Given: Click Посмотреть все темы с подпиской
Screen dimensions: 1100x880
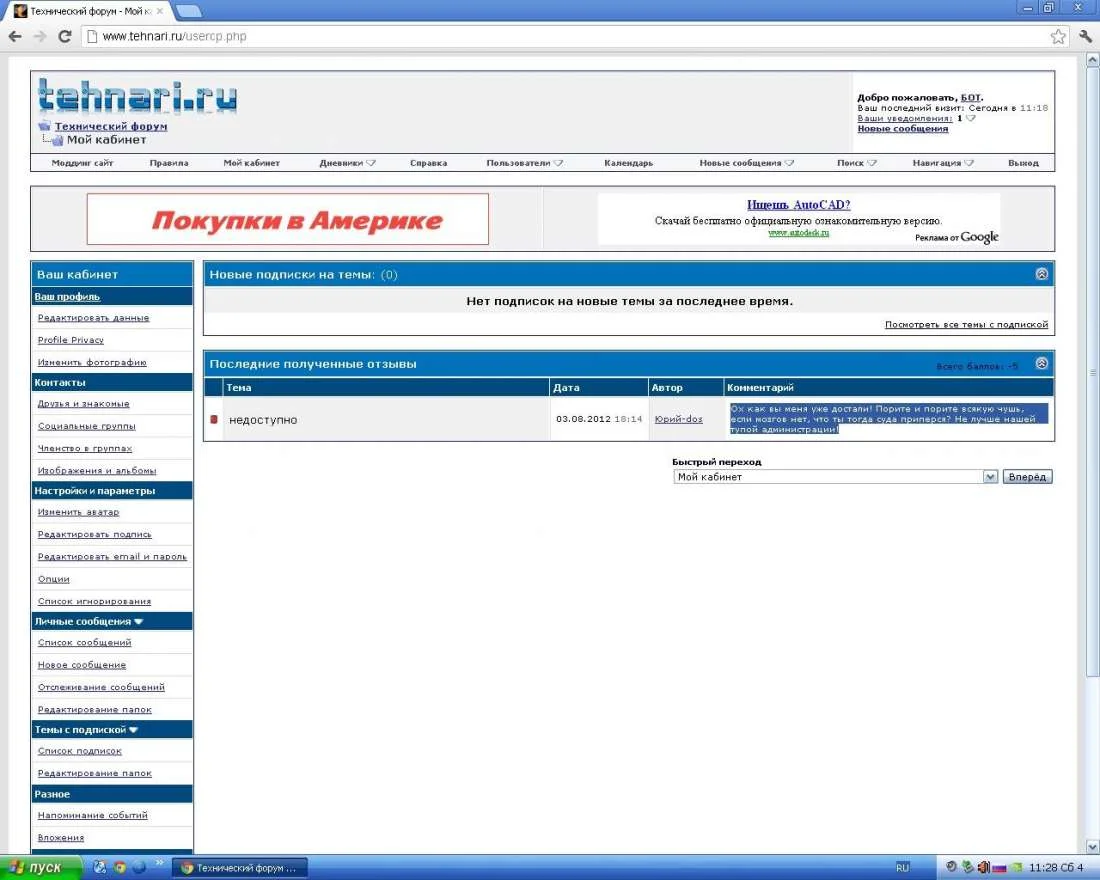Looking at the screenshot, I should (x=966, y=324).
